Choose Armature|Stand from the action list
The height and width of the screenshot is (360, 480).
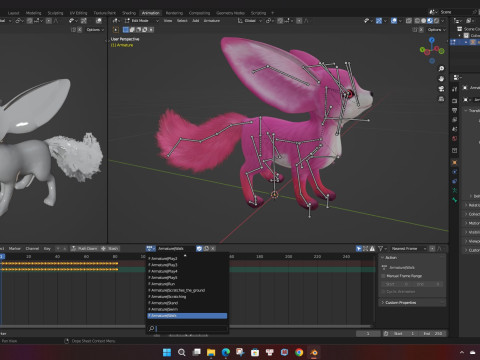pyautogui.click(x=187, y=303)
